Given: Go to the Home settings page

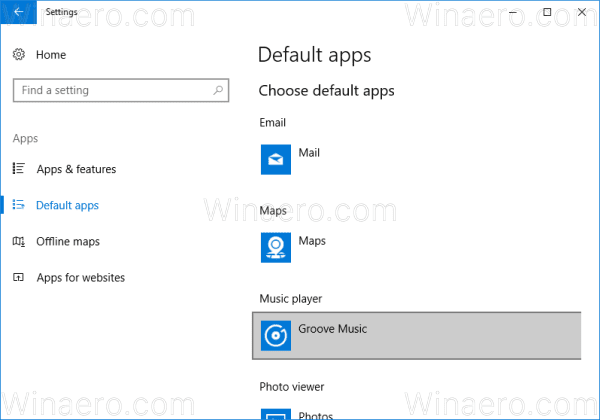Looking at the screenshot, I should [51, 55].
